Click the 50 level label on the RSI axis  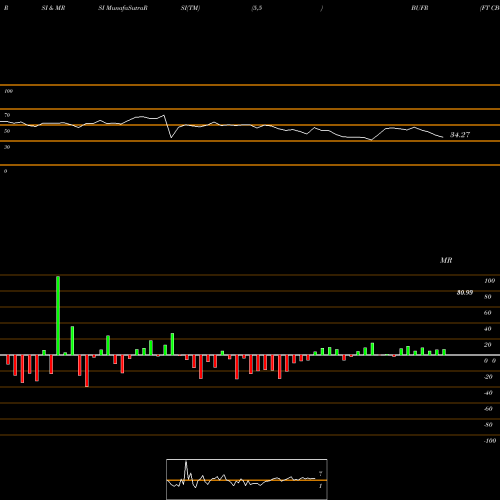7,131
